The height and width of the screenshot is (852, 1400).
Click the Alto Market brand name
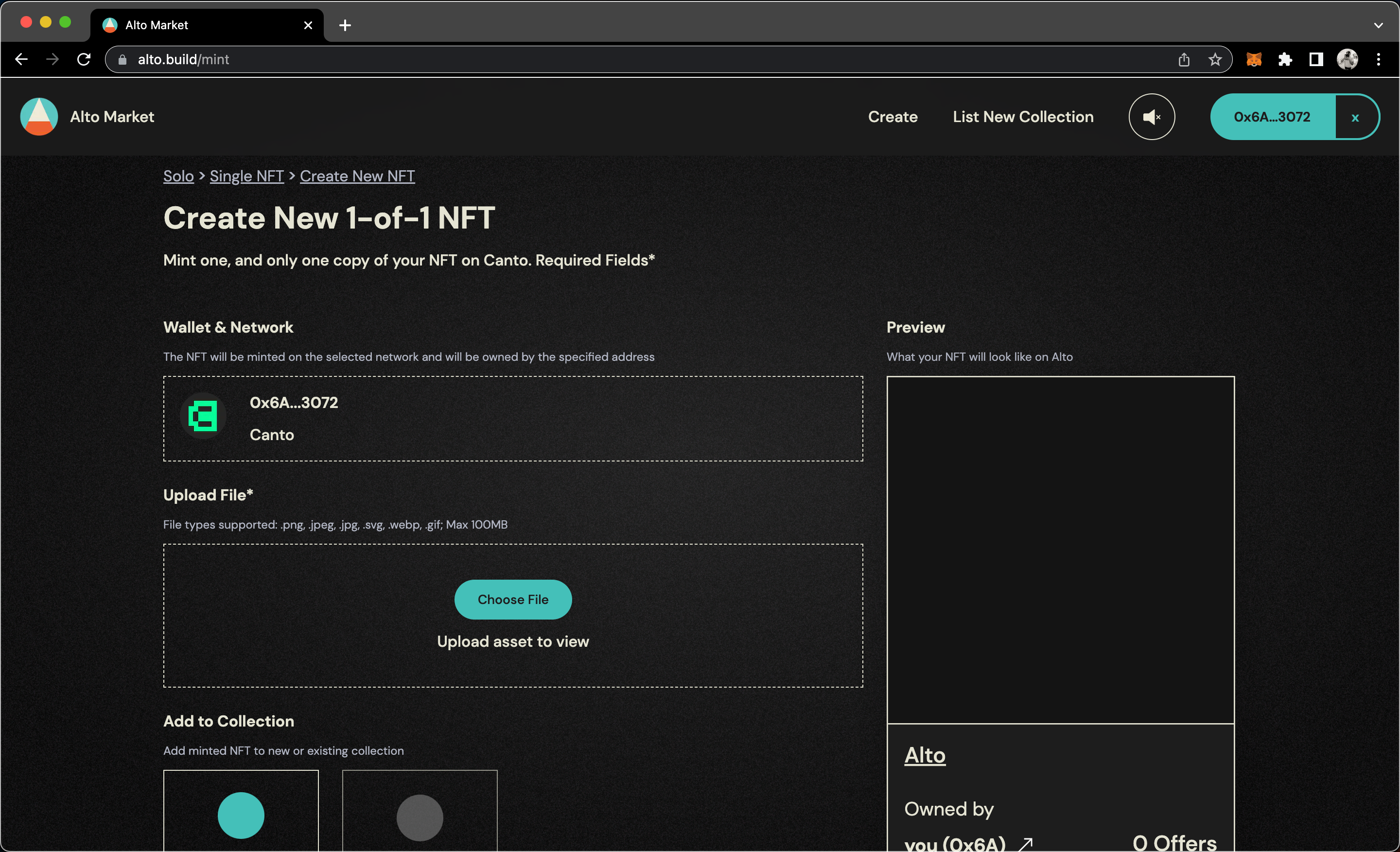(112, 117)
